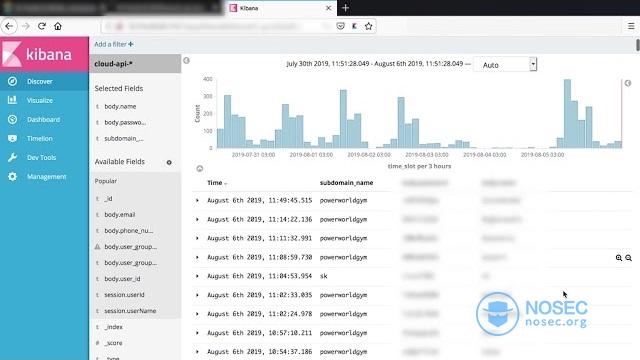Open Management gear icon

coord(12,176)
